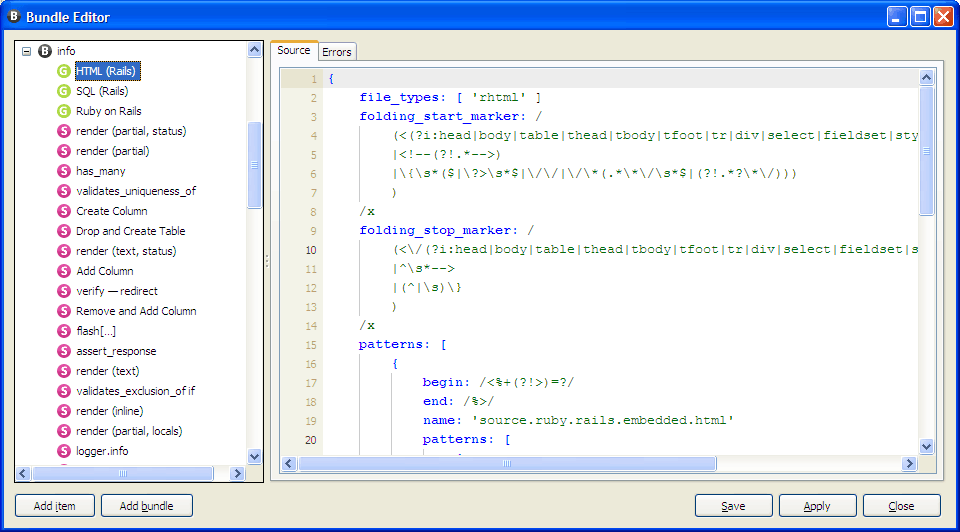Select the Drop and Create Table snippet

[x=130, y=231]
